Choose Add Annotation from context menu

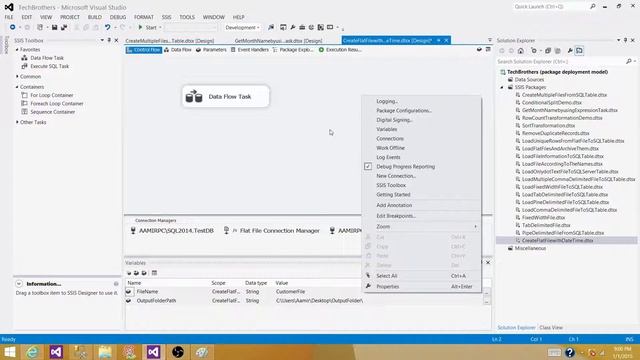click(394, 205)
